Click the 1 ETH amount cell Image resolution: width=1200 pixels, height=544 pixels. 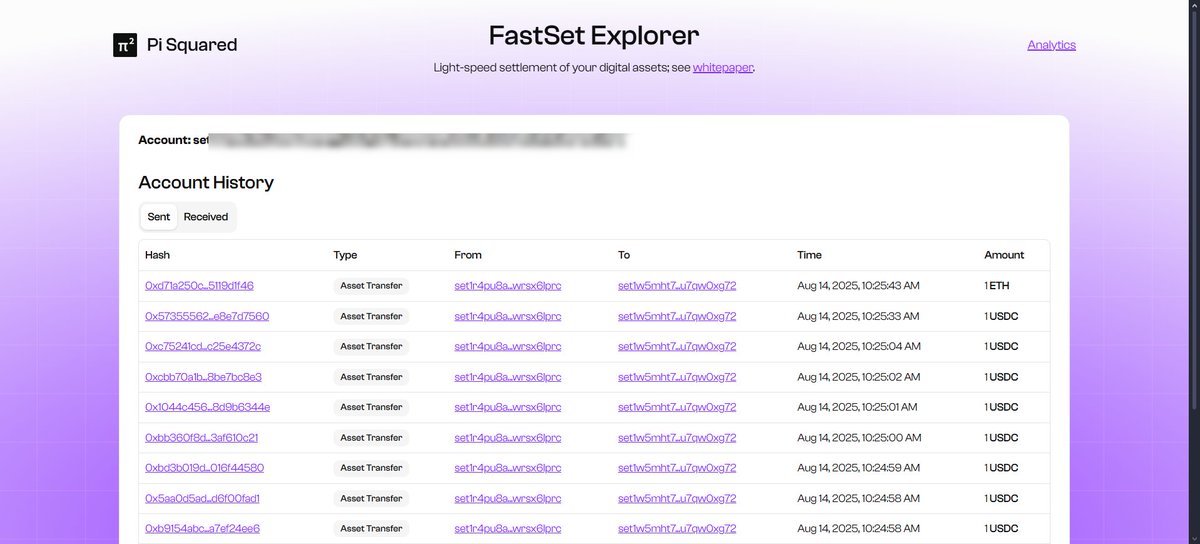tap(997, 286)
